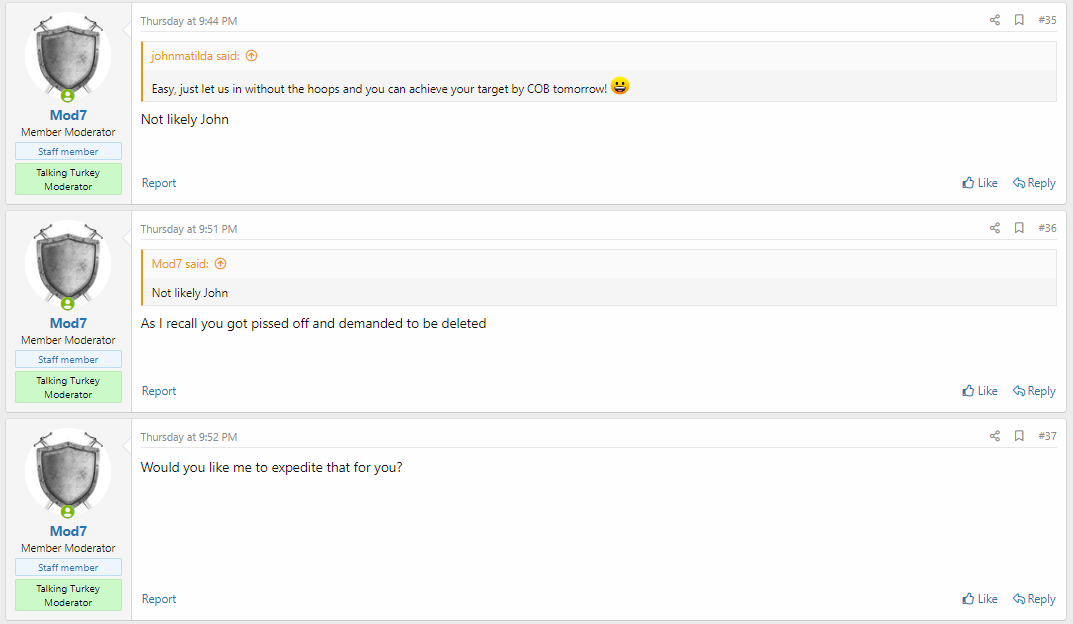Open Mod7 profile from post #36 username
The width and height of the screenshot is (1073, 624).
[68, 323]
